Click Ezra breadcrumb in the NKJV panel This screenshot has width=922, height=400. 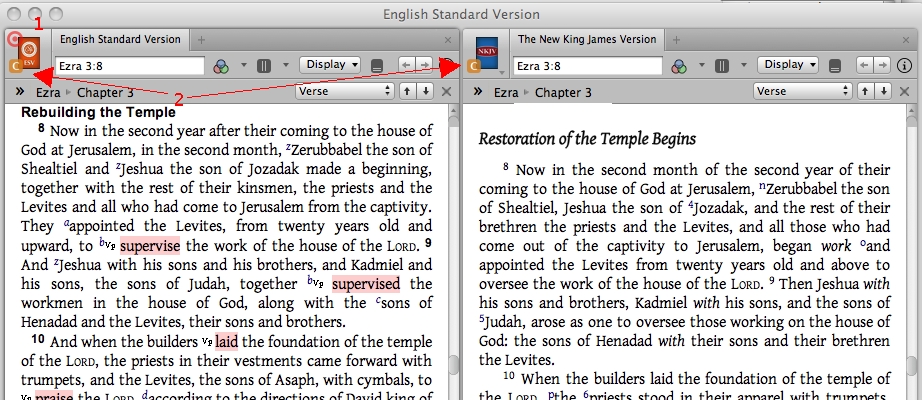(506, 92)
